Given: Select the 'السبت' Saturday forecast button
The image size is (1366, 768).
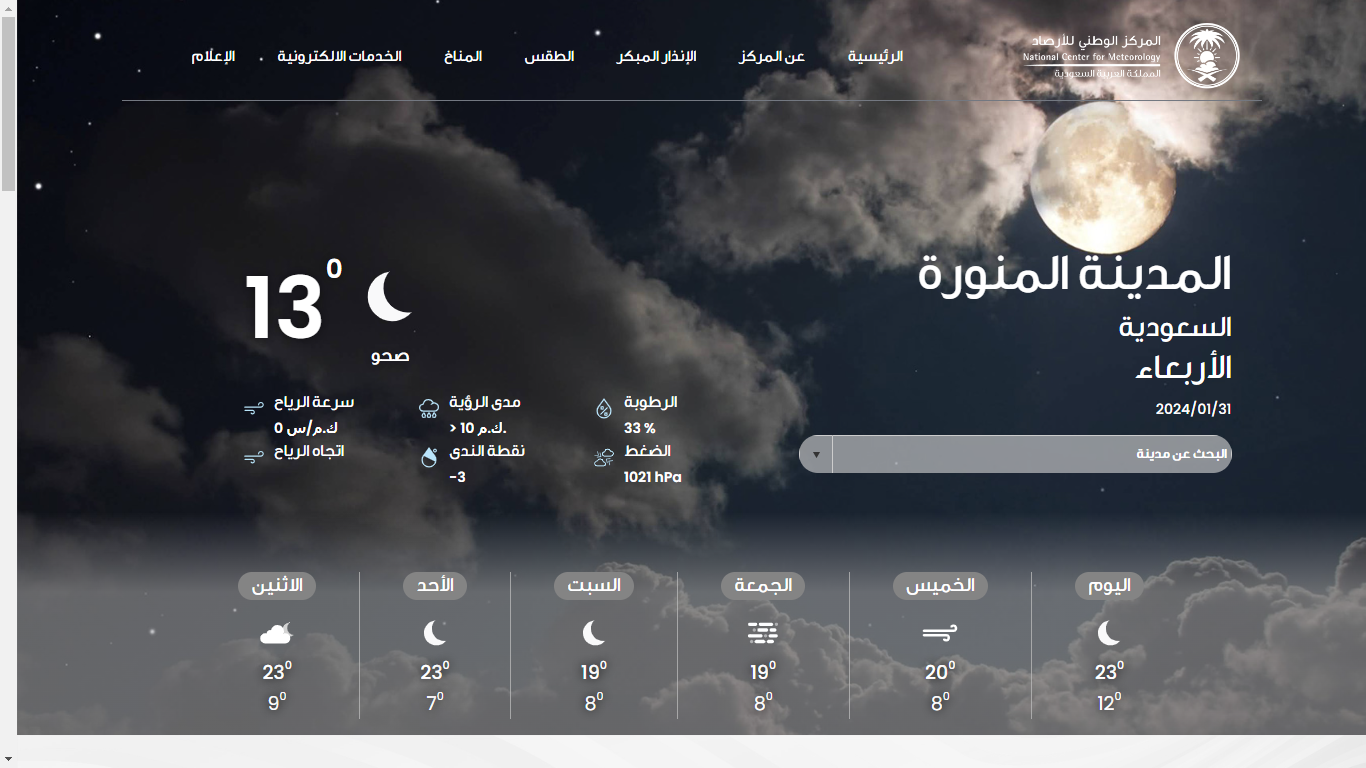Looking at the screenshot, I should 594,586.
